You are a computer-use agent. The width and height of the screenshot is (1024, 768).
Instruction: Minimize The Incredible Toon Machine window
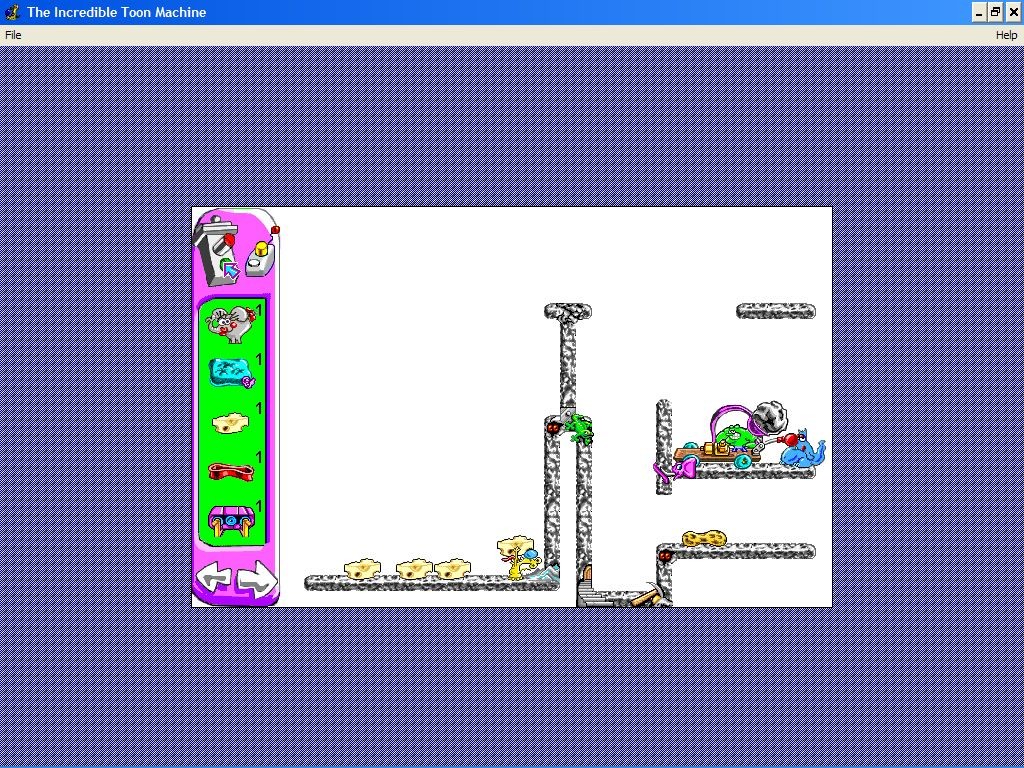click(978, 12)
